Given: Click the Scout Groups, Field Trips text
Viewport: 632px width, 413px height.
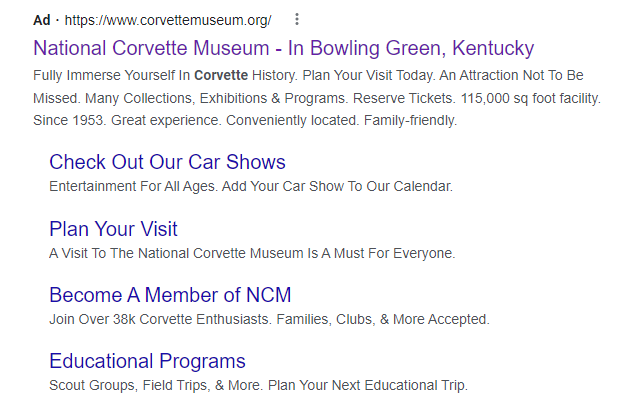Looking at the screenshot, I should point(129,386).
